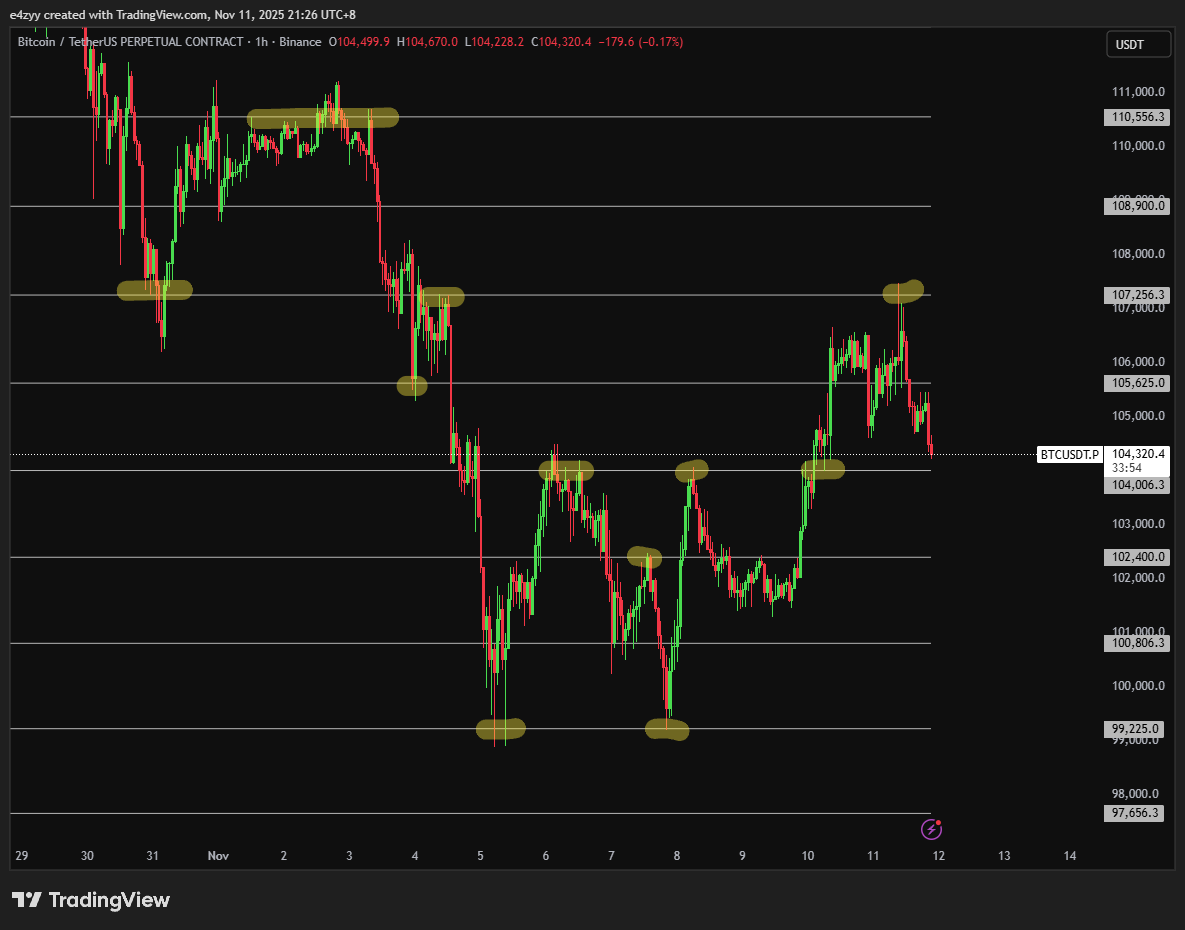
Task: Select the 110,556.3 horizontal line price label
Action: coord(1137,117)
